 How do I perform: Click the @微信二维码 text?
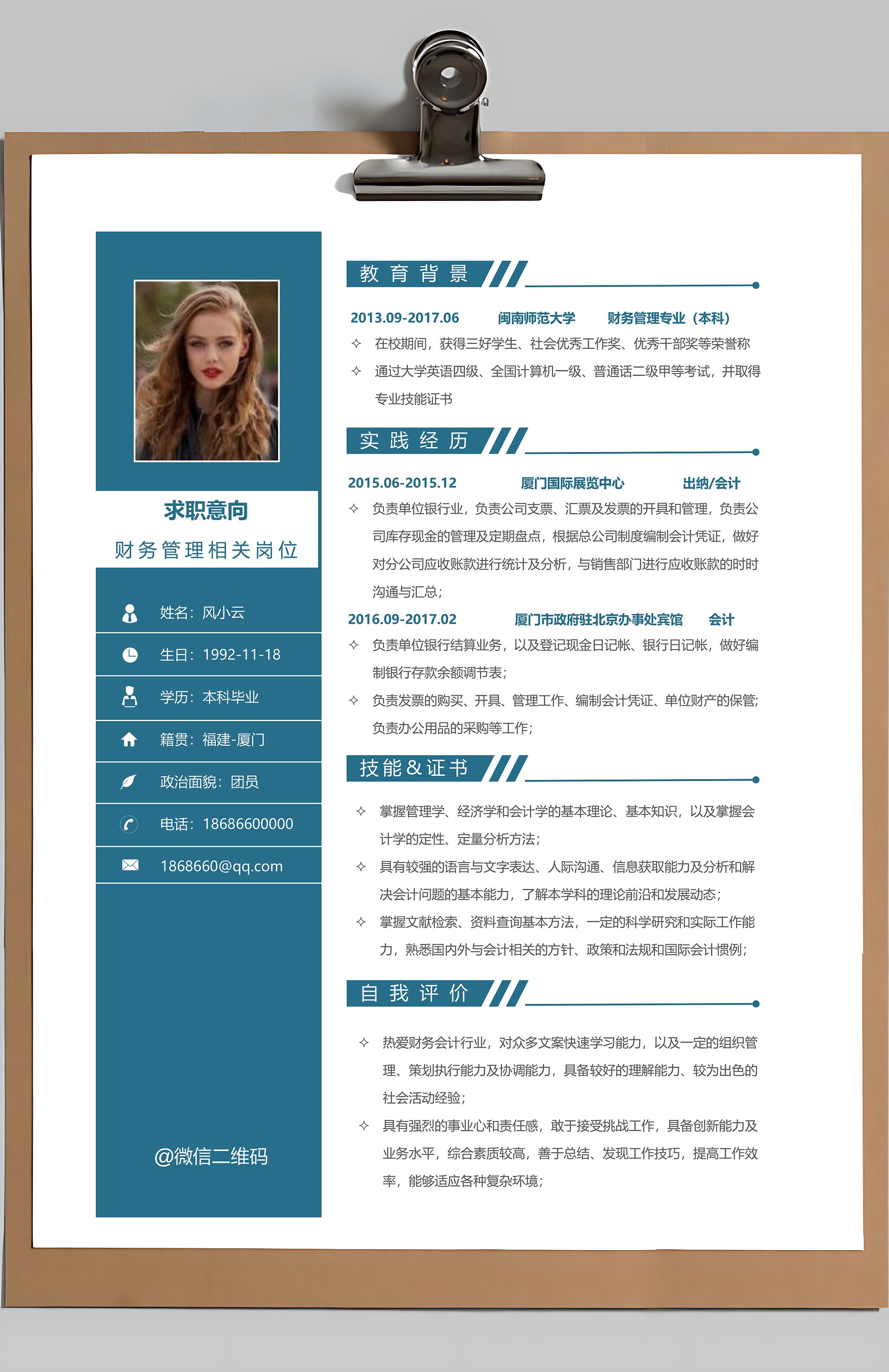(x=211, y=1157)
